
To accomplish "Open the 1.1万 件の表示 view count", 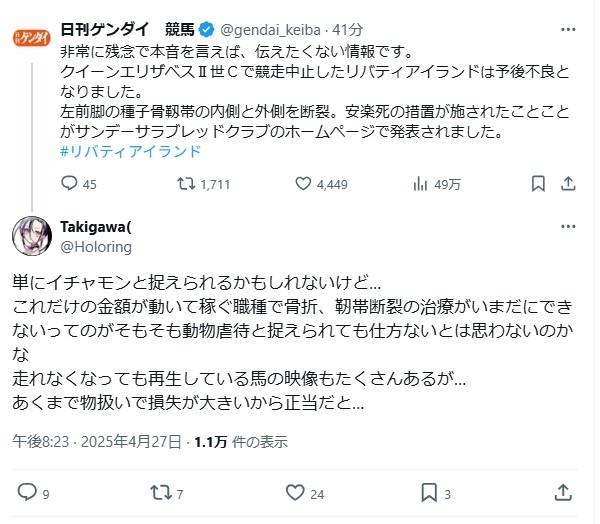I will pos(240,441).
